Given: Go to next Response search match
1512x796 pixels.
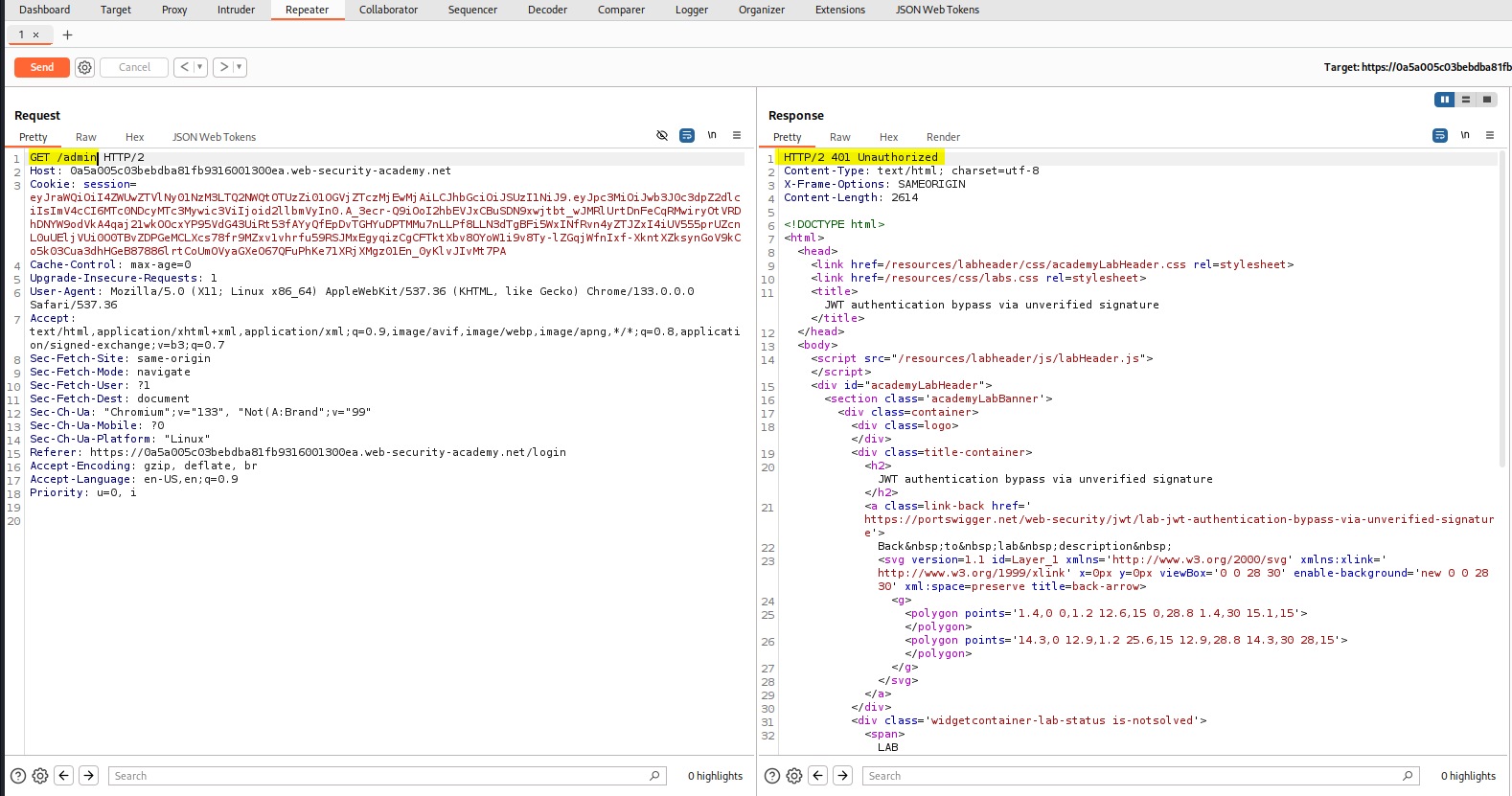Looking at the screenshot, I should click(x=842, y=776).
